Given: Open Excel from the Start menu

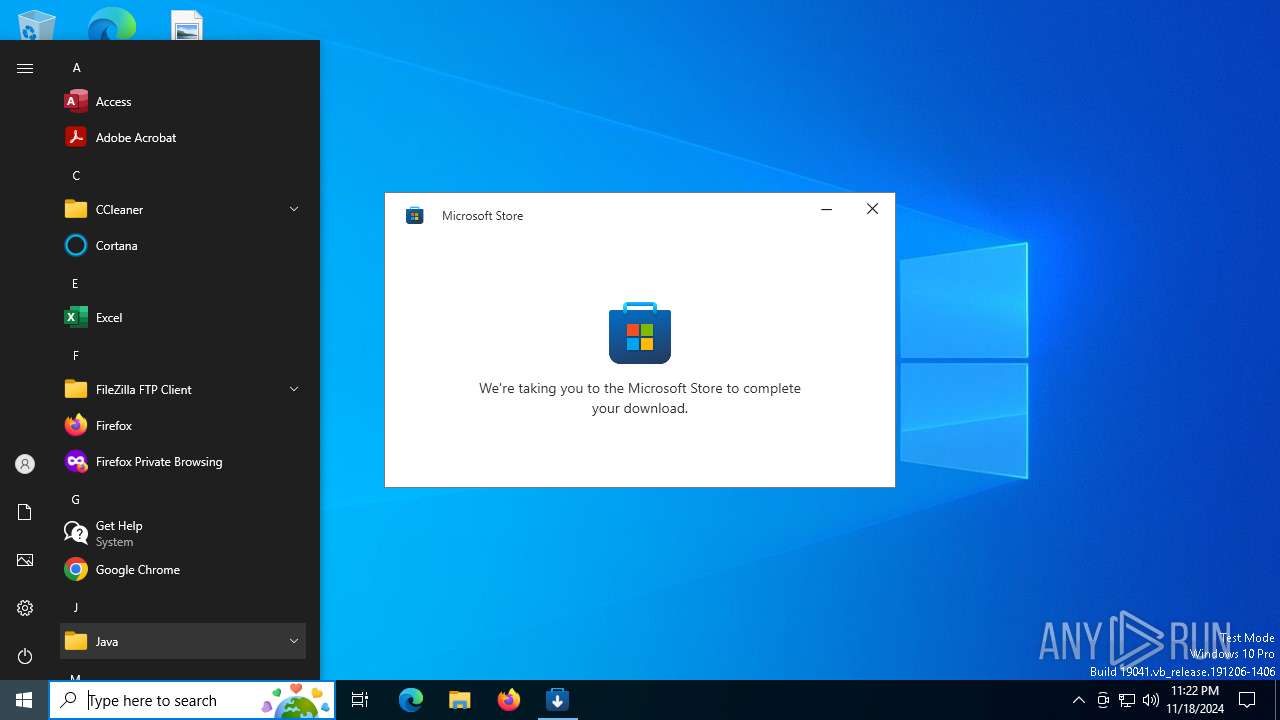Looking at the screenshot, I should (x=183, y=317).
